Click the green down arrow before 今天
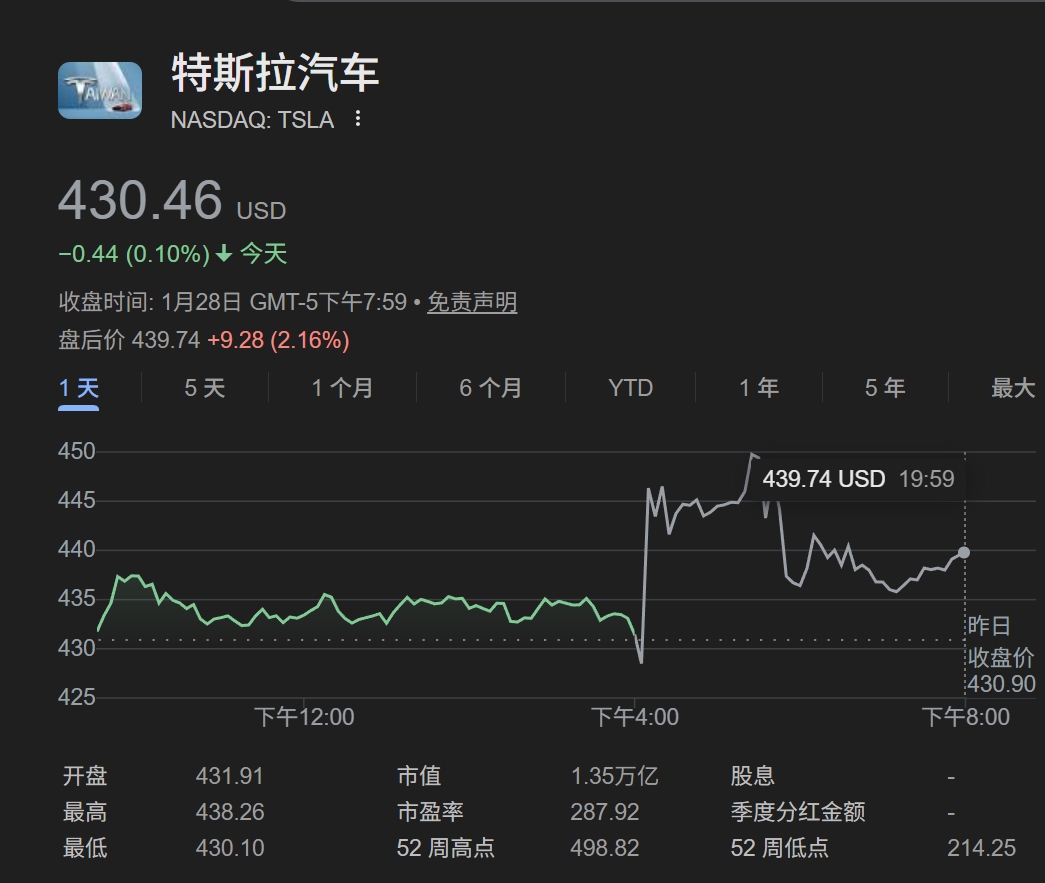 (x=224, y=255)
